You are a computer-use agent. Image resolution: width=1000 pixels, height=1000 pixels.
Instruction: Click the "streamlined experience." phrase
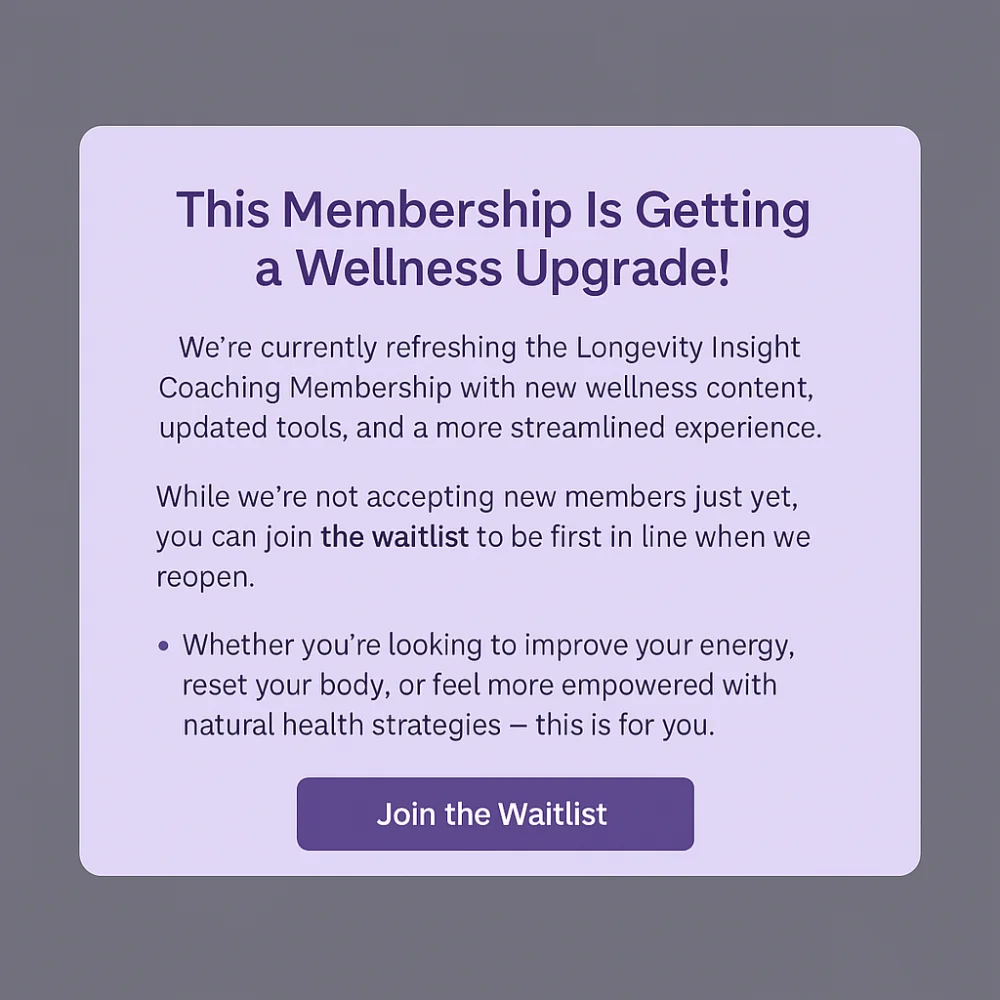click(666, 427)
